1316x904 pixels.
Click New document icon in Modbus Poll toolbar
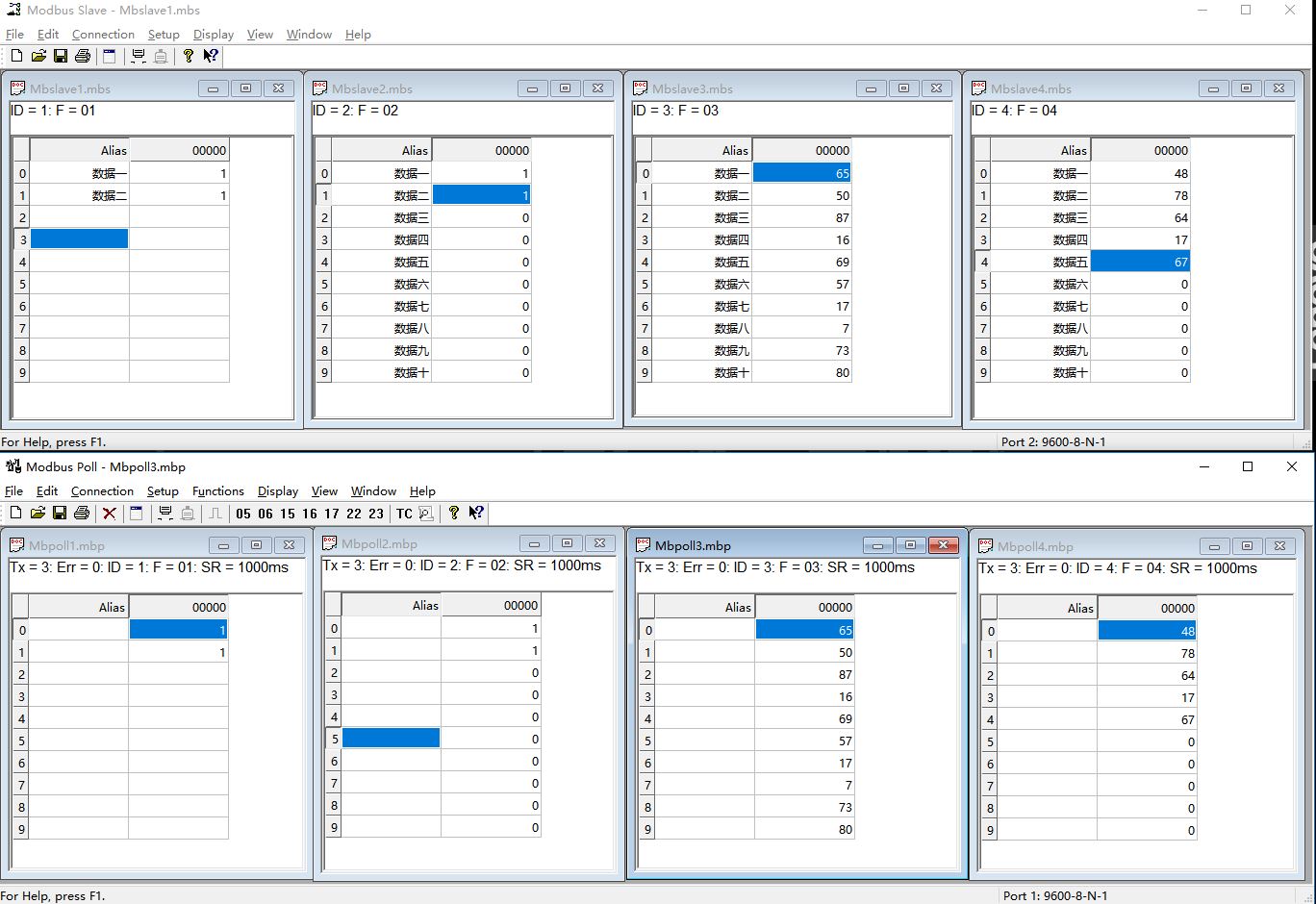click(16, 514)
